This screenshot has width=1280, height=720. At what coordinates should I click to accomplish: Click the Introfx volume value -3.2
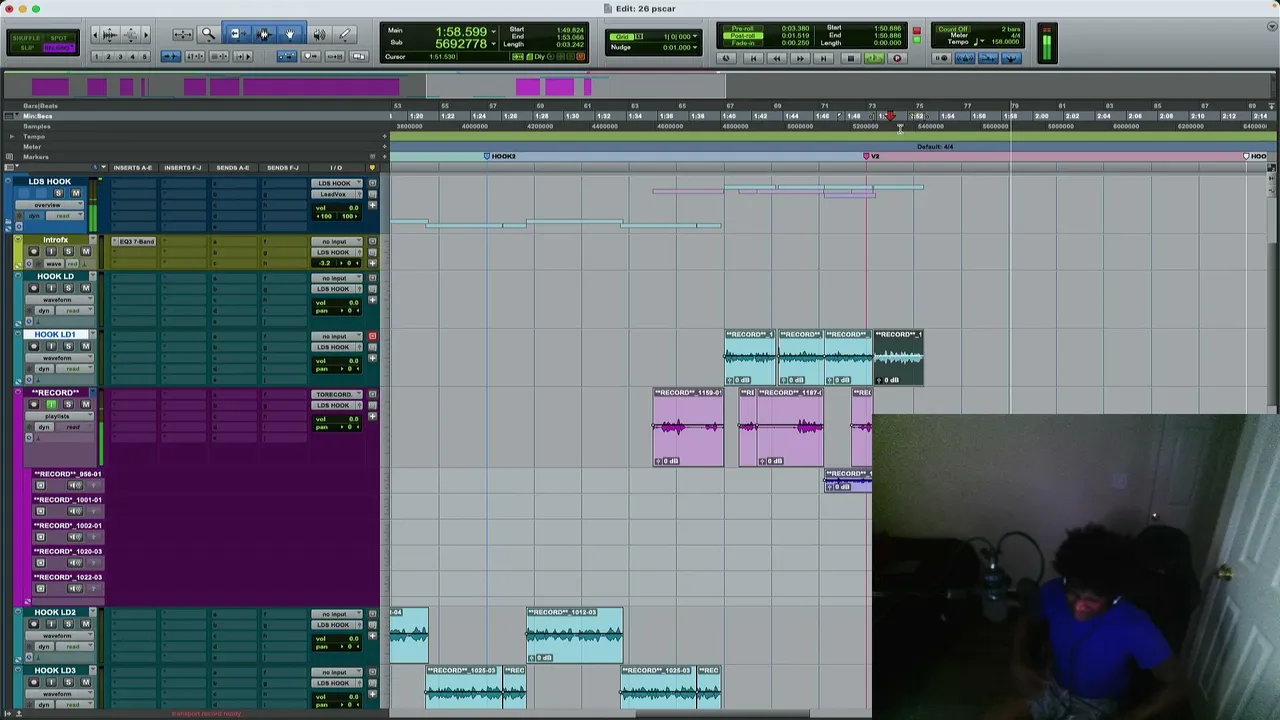tap(325, 263)
